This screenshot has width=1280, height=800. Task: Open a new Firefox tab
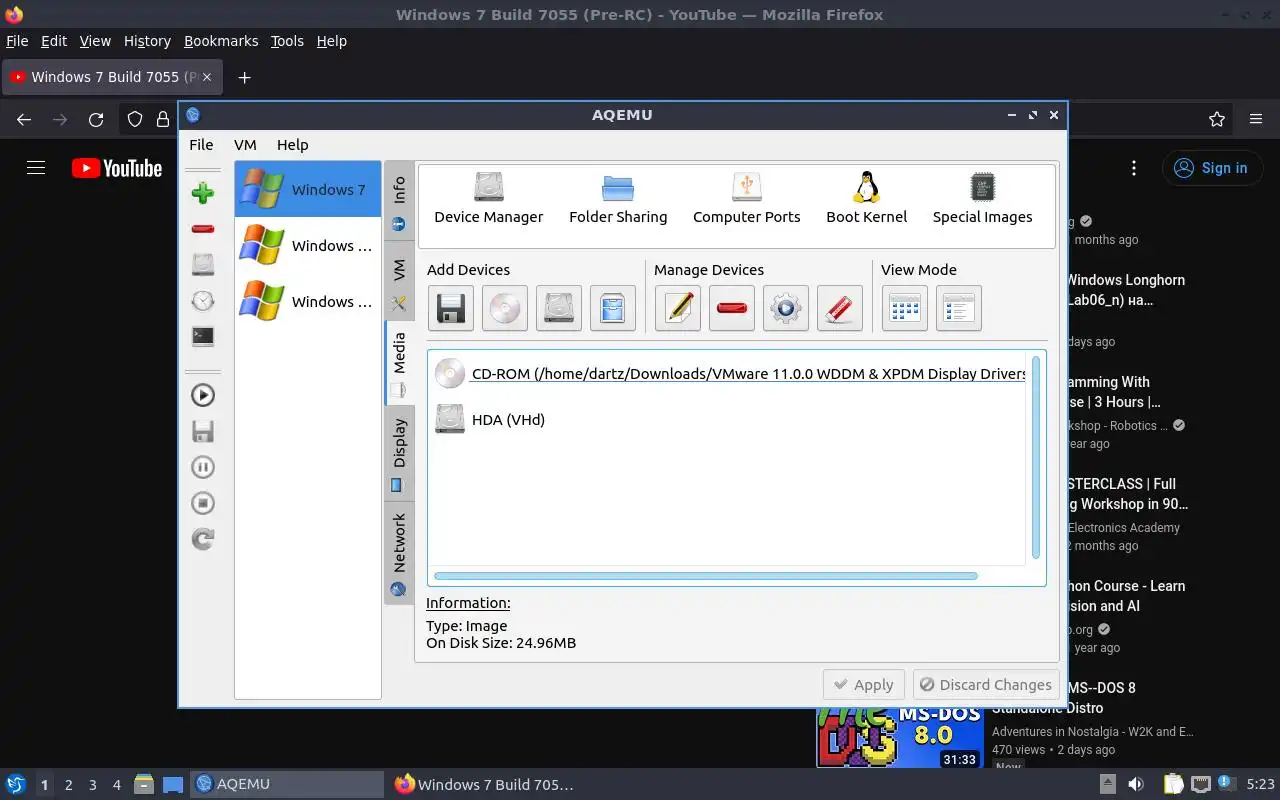244,77
